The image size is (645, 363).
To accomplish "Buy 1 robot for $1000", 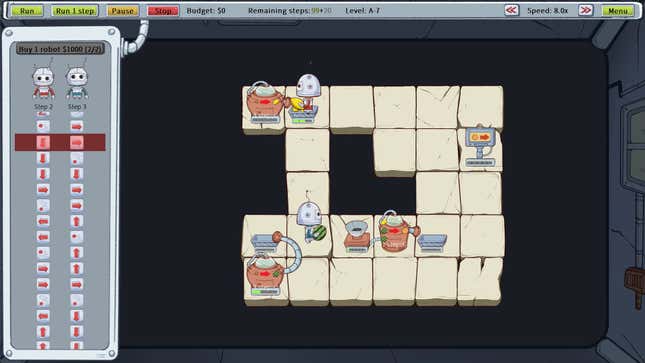I will click(x=60, y=49).
